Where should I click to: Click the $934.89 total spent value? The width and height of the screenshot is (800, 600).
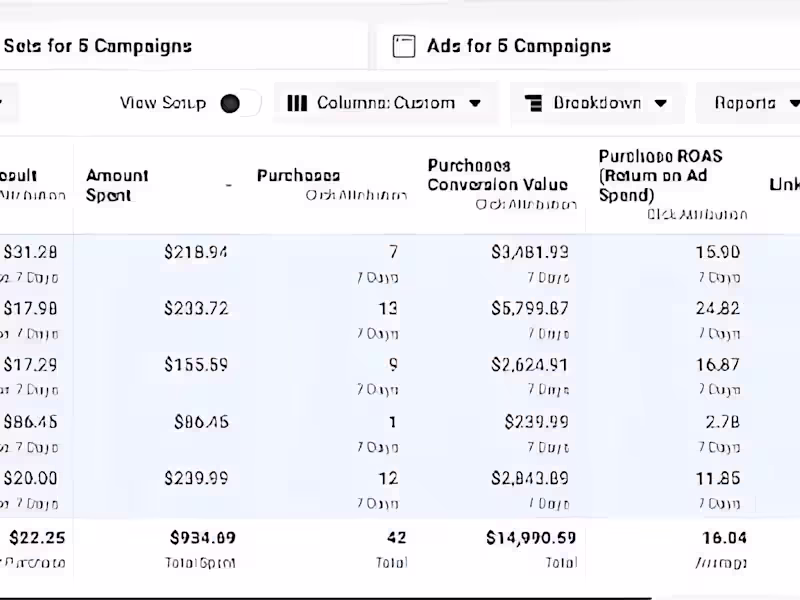click(203, 538)
